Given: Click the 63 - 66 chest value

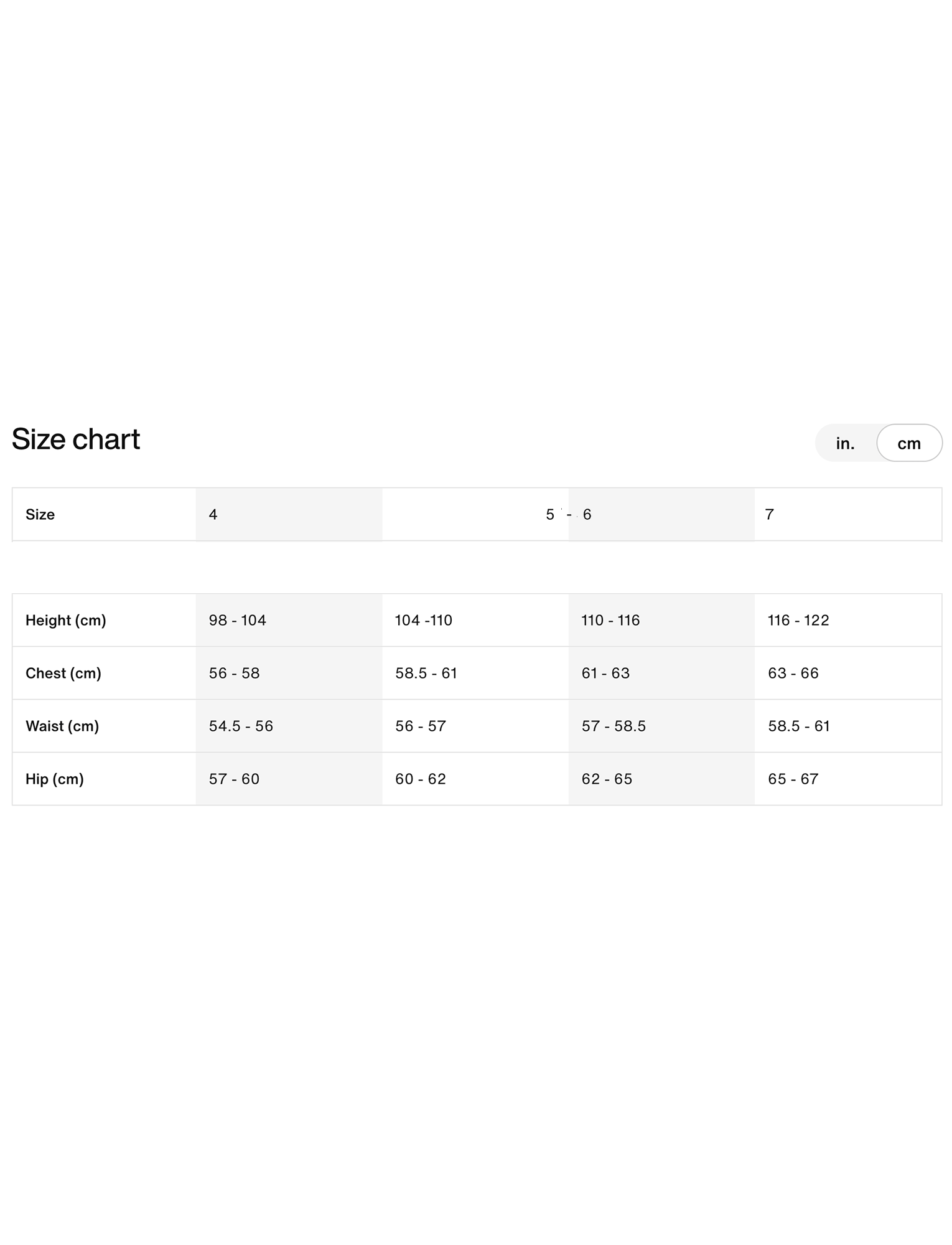Looking at the screenshot, I should point(793,673).
